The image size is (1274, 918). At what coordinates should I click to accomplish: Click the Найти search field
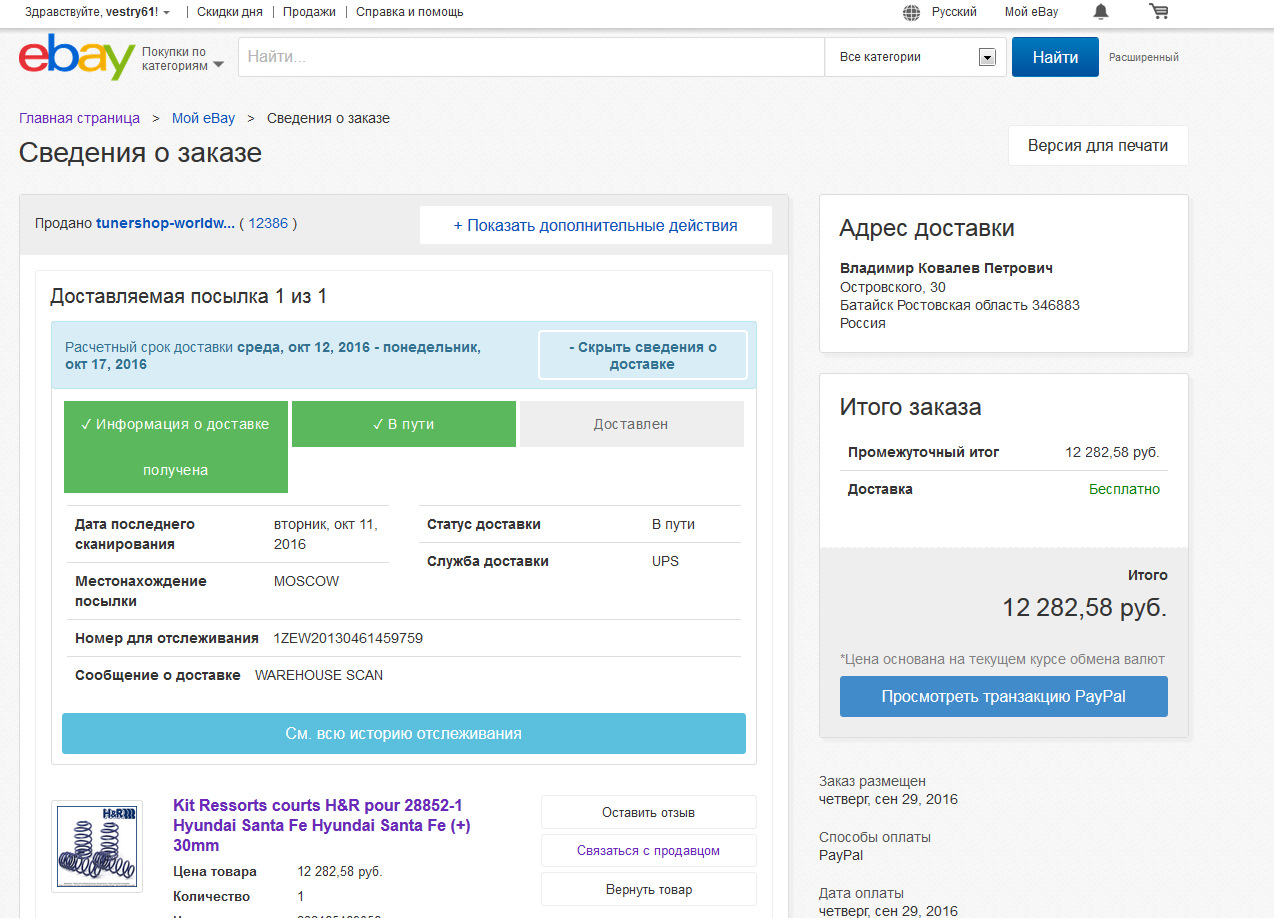click(531, 57)
